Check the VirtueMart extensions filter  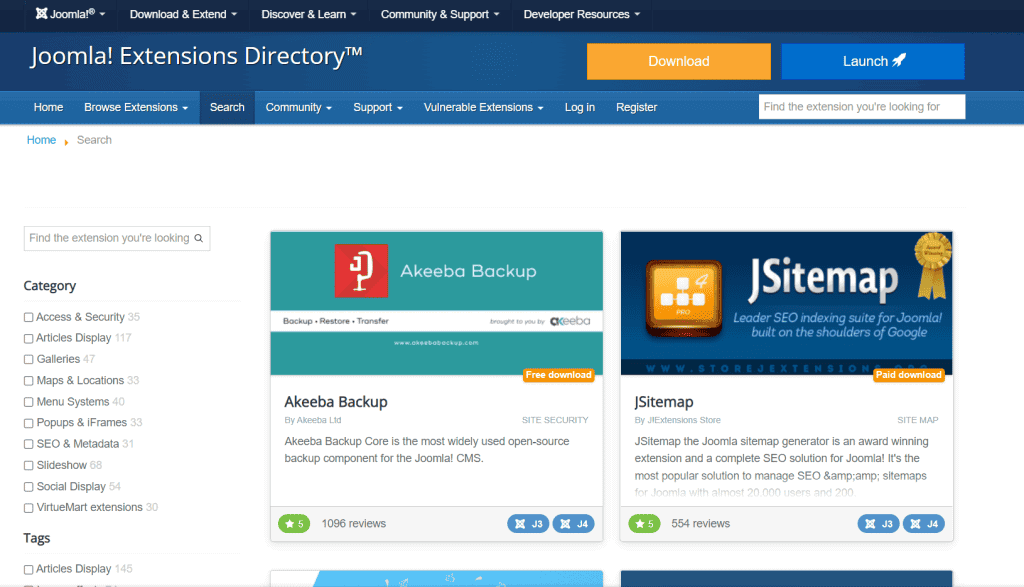coord(28,508)
